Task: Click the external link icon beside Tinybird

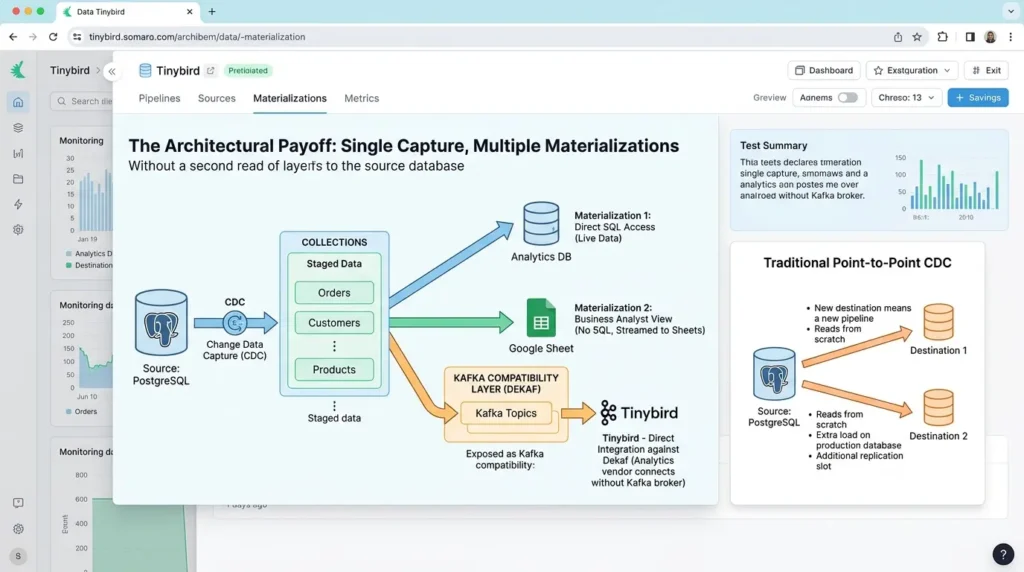Action: pyautogui.click(x=210, y=71)
